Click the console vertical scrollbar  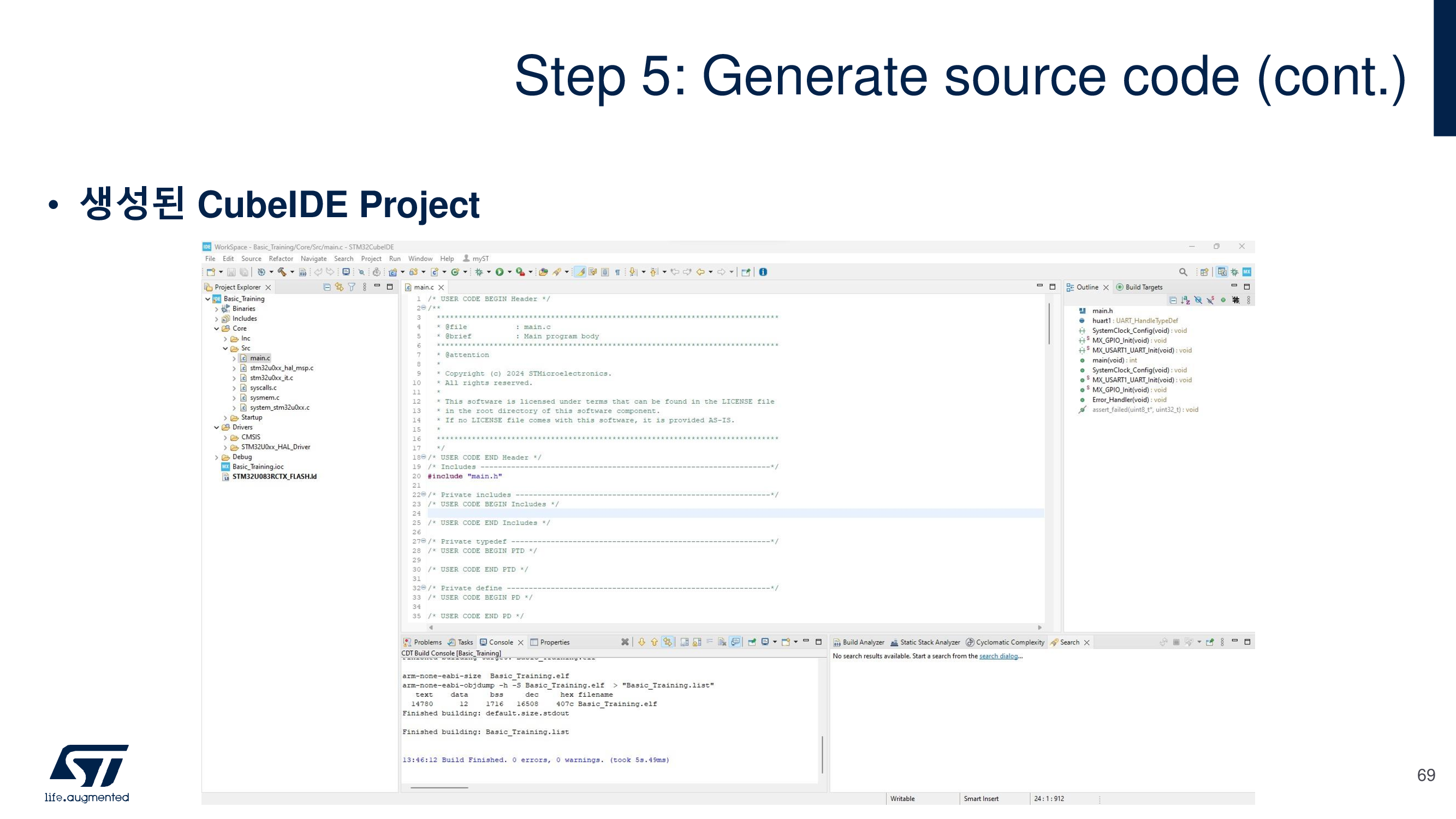point(822,754)
